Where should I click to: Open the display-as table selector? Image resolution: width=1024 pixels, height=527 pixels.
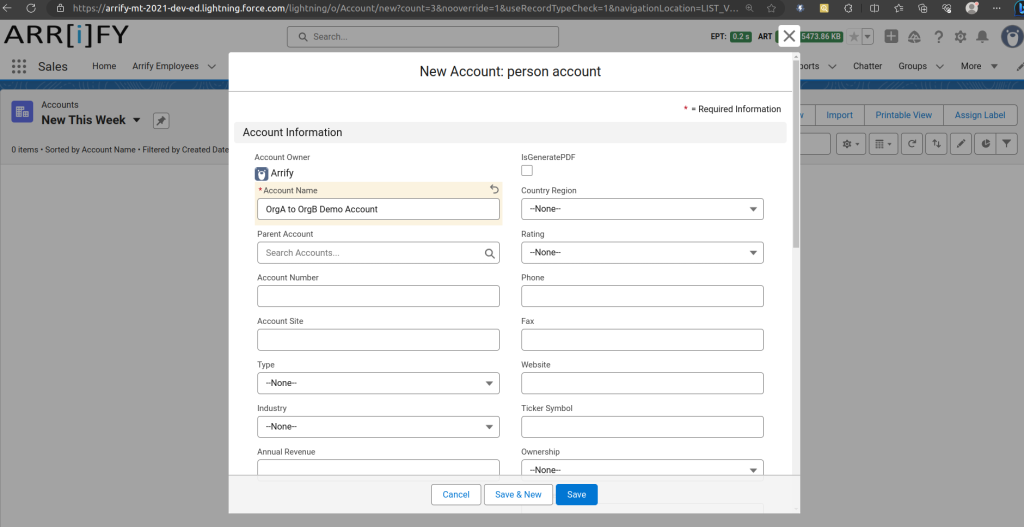tap(883, 144)
